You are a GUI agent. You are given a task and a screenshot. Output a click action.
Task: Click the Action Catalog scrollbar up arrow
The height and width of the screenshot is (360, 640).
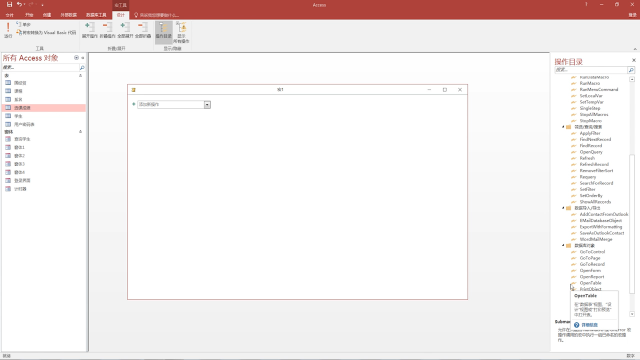(x=632, y=79)
